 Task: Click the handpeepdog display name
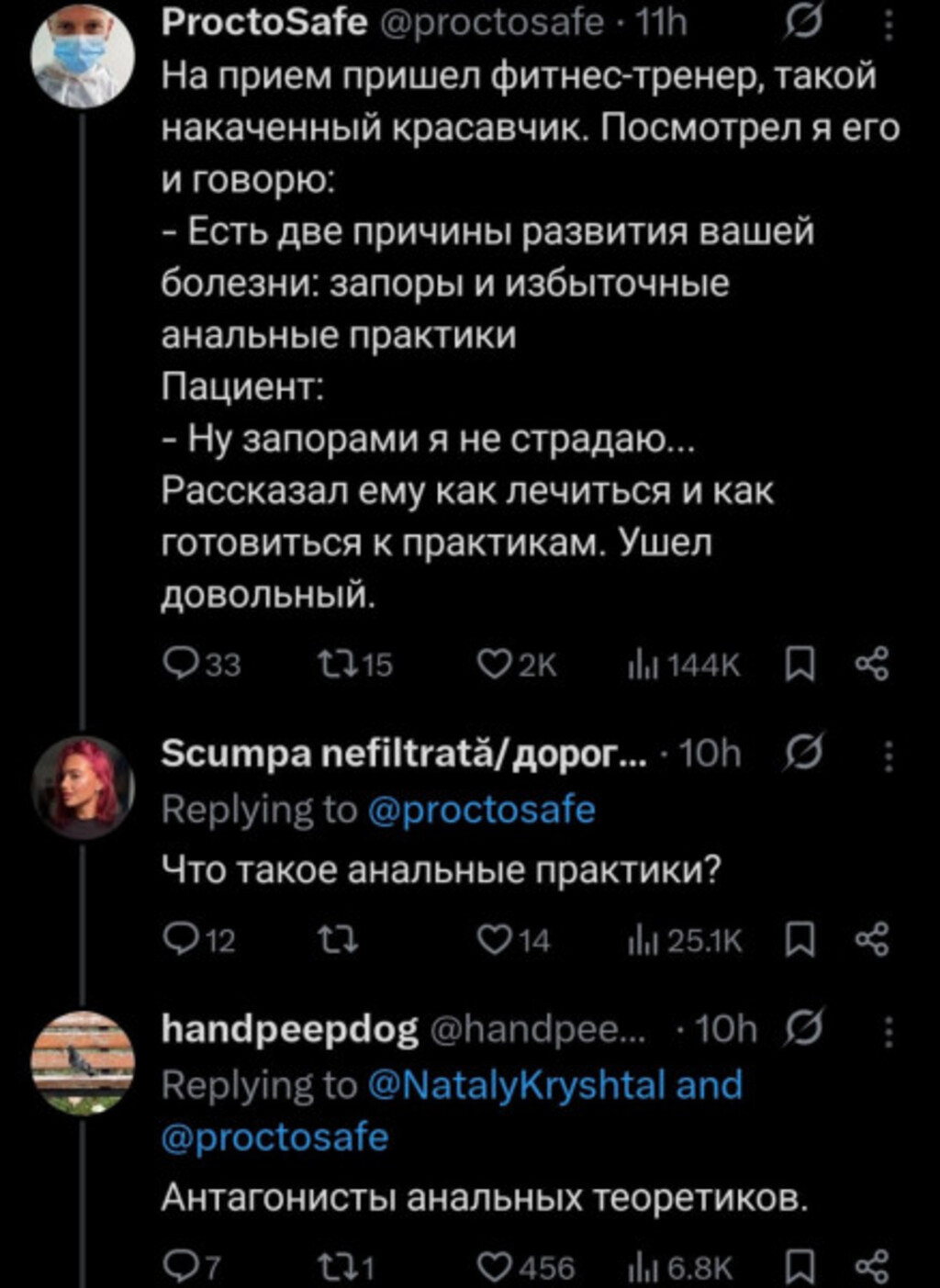(290, 1030)
